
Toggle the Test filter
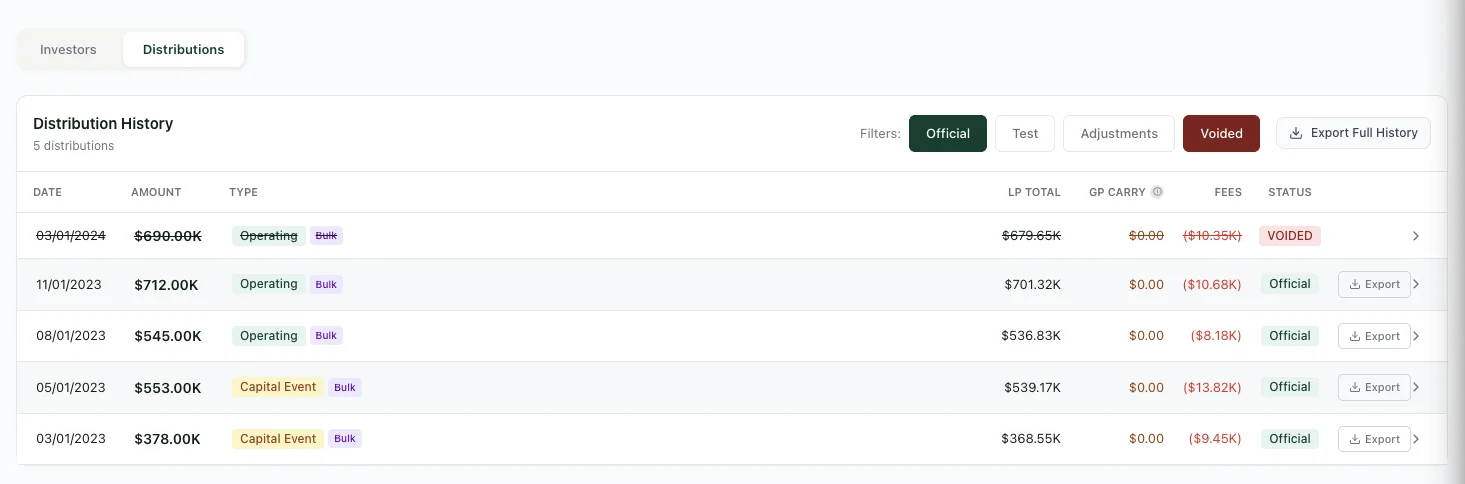click(1024, 133)
